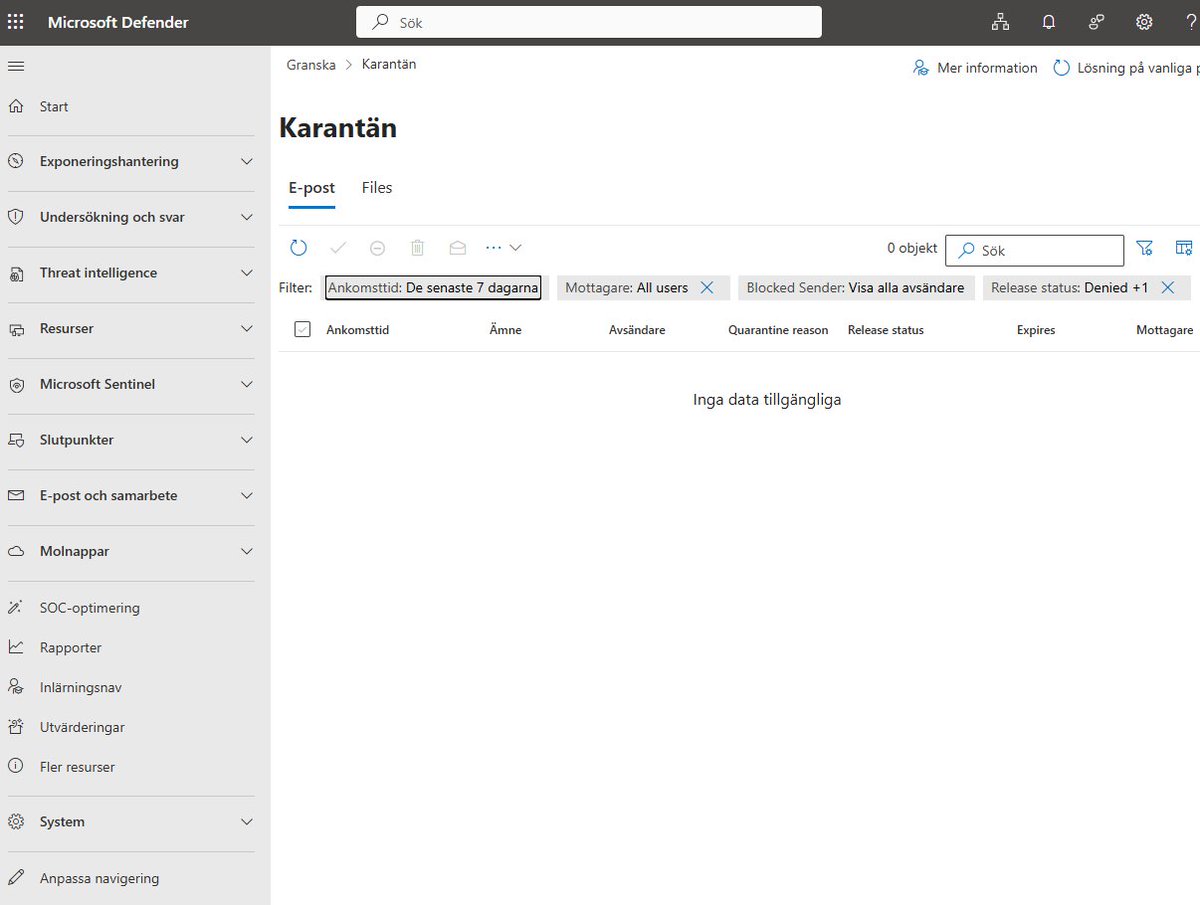Click the release checkmark toolbar icon
This screenshot has height=905, width=1200.
point(338,247)
